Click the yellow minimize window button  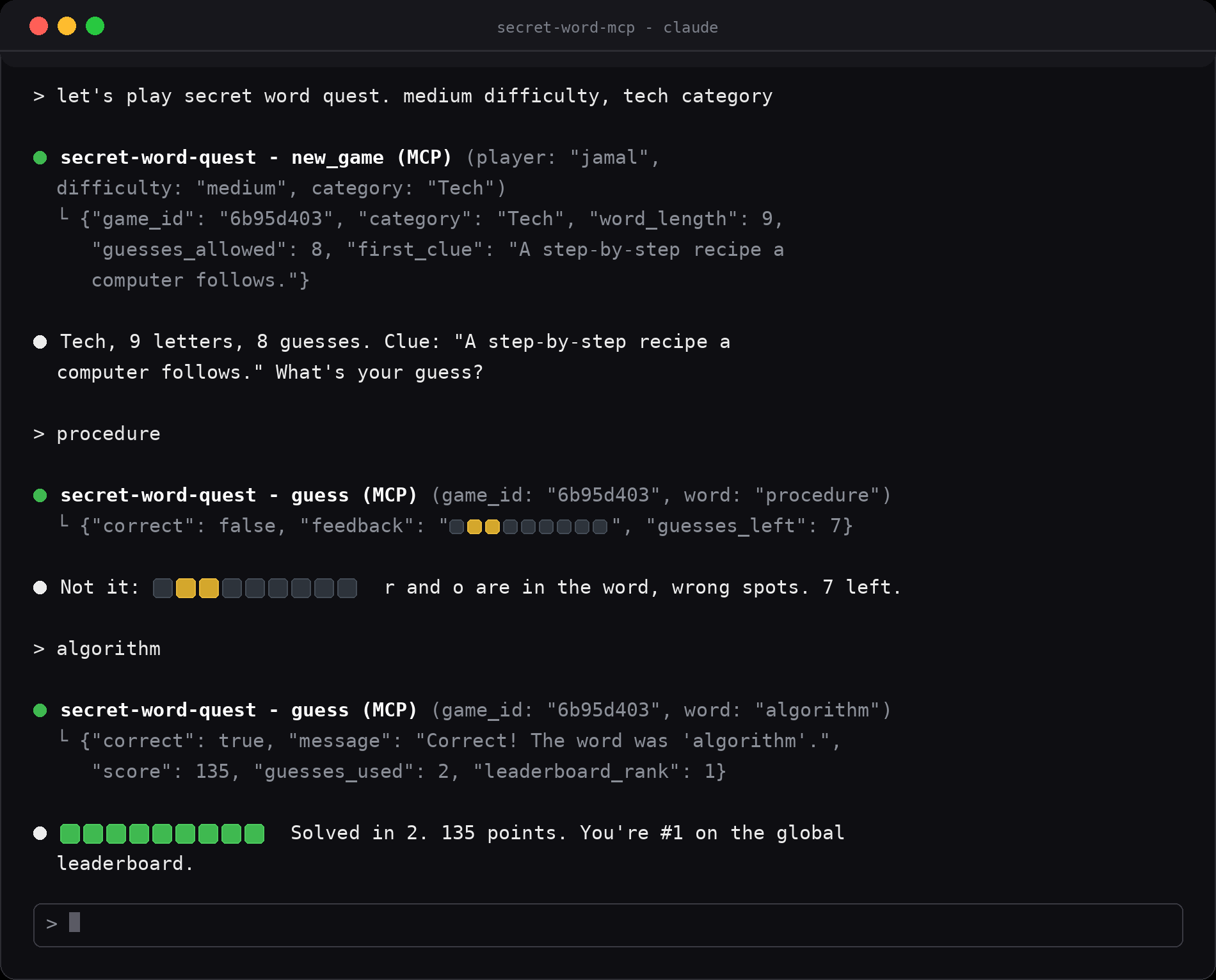tap(67, 26)
